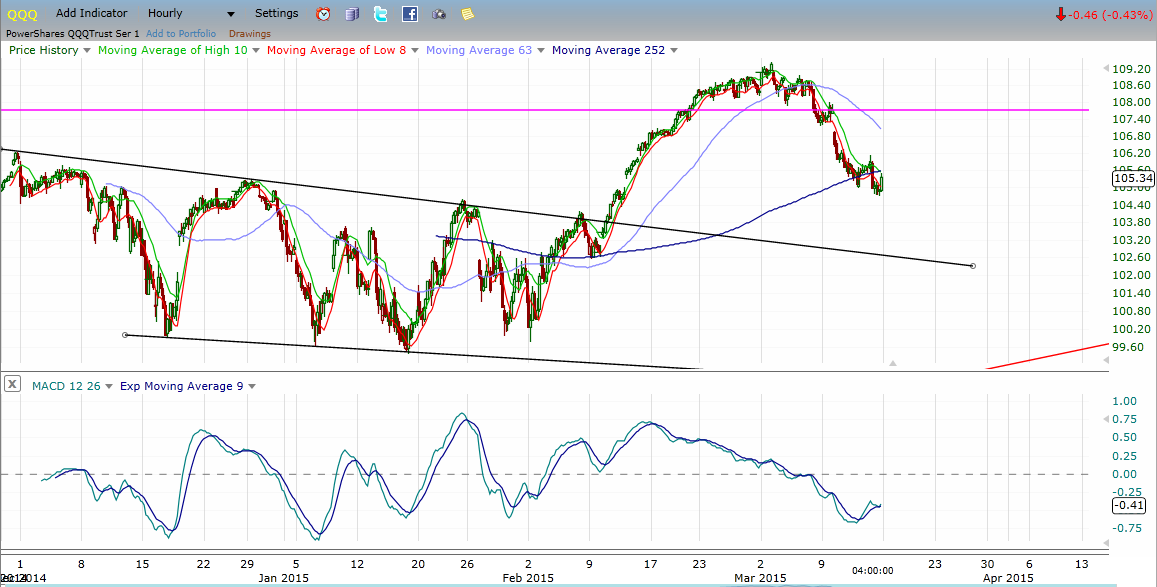Click the QQQ ticker symbol

21,14
